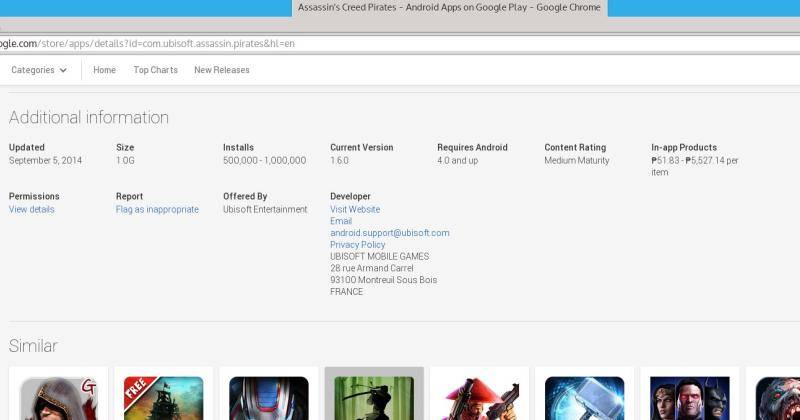Screen dimensions: 800x420
Task: Open the blue robot helmet app icon
Action: point(269,398)
